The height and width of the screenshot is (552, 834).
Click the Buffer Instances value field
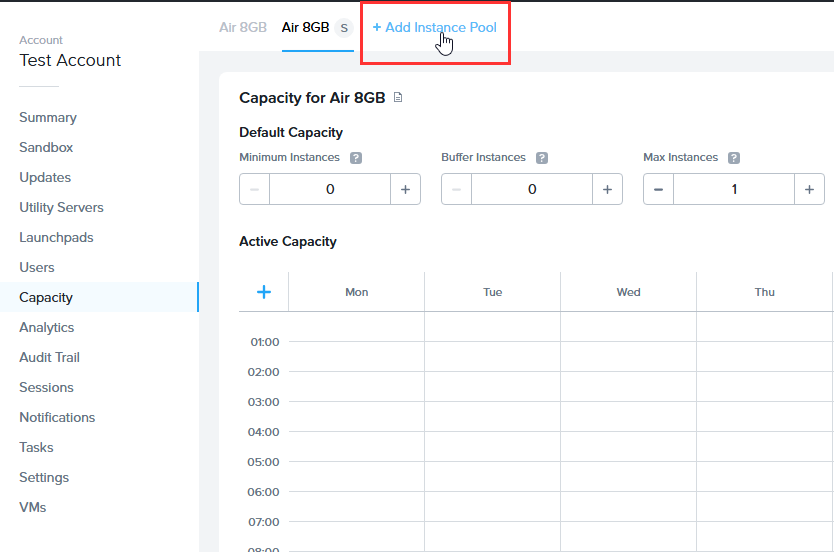(532, 189)
